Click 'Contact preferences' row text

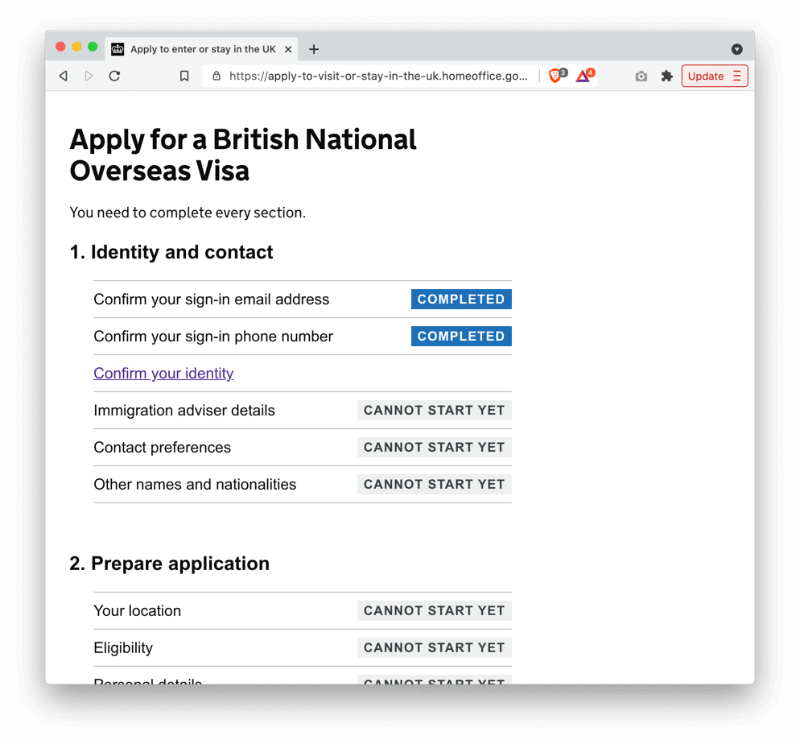(162, 448)
